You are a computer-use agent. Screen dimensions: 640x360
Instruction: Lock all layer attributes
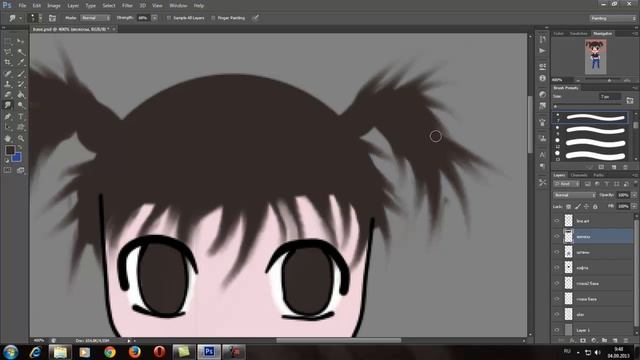[x=596, y=207]
